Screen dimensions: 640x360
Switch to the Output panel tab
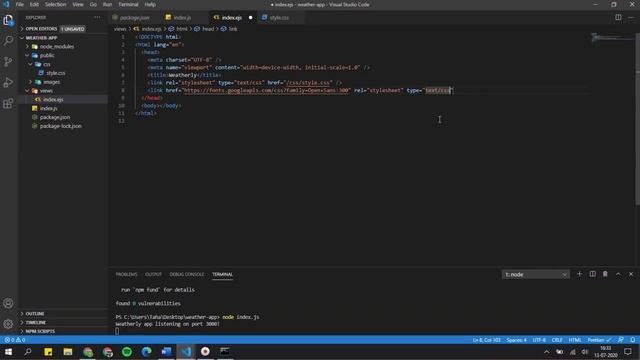pyautogui.click(x=153, y=274)
